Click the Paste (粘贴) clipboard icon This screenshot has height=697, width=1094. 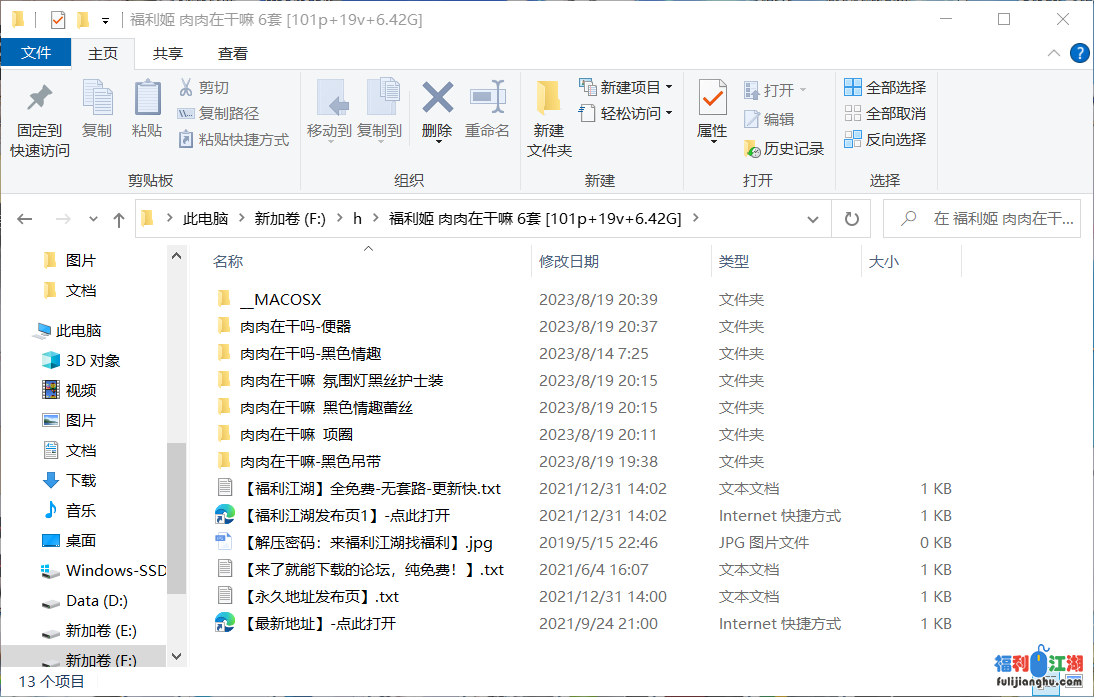click(x=147, y=99)
